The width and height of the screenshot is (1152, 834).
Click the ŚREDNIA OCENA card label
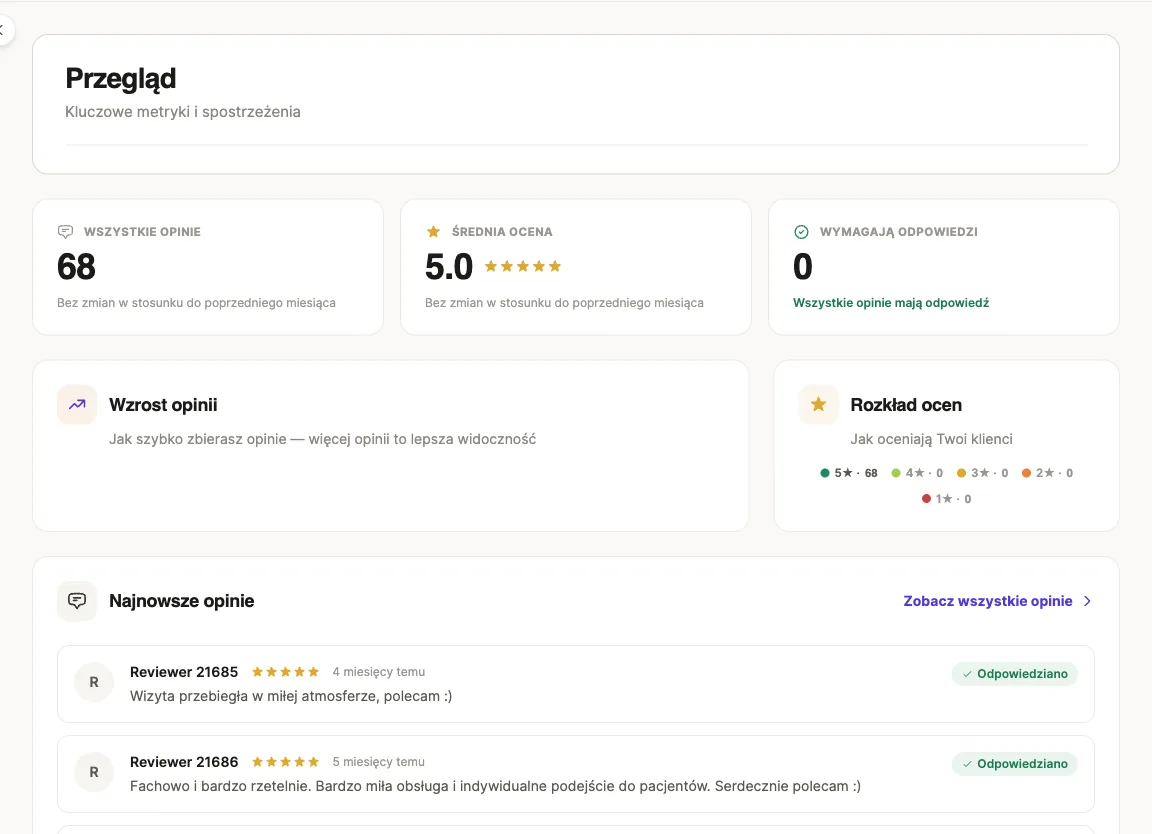[x=502, y=232]
